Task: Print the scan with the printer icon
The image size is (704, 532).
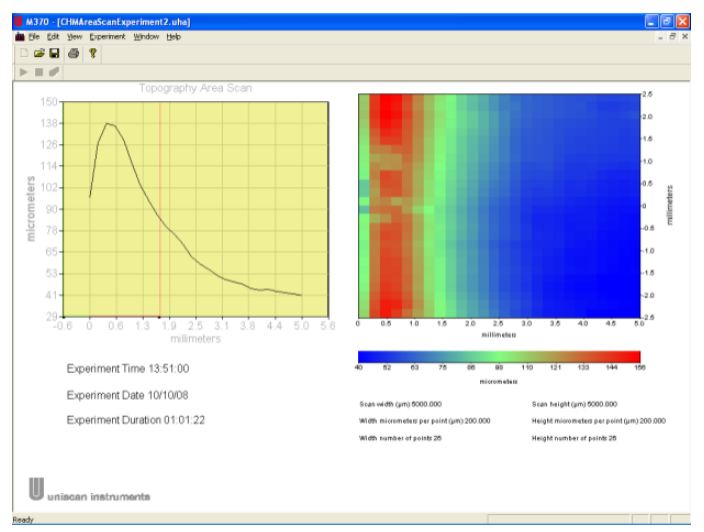Action: (74, 53)
